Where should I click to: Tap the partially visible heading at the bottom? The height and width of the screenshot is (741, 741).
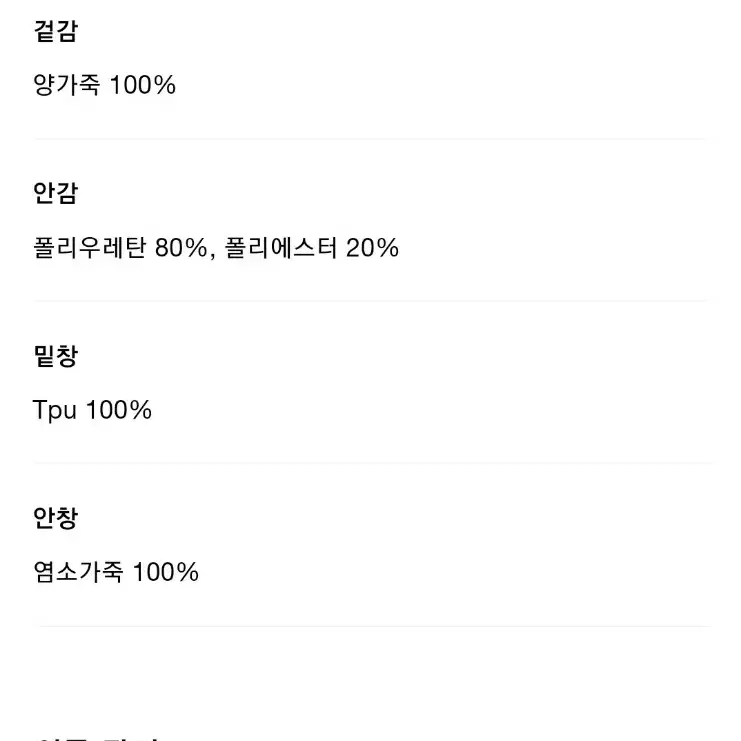click(x=97, y=737)
